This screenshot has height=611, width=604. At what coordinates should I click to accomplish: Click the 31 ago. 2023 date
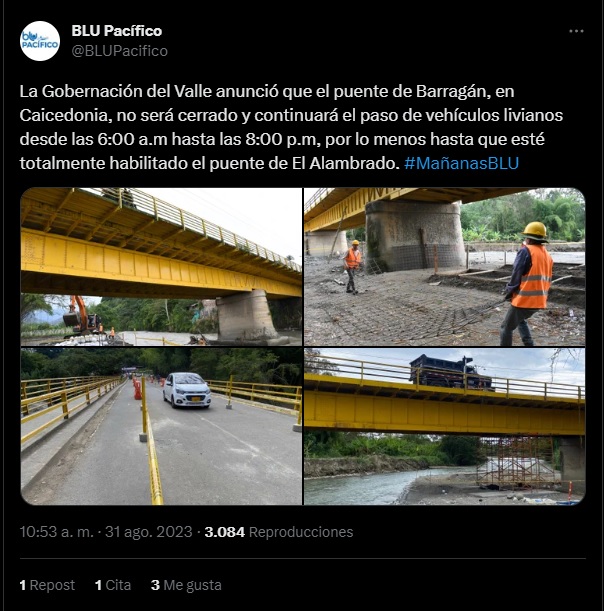(x=148, y=532)
